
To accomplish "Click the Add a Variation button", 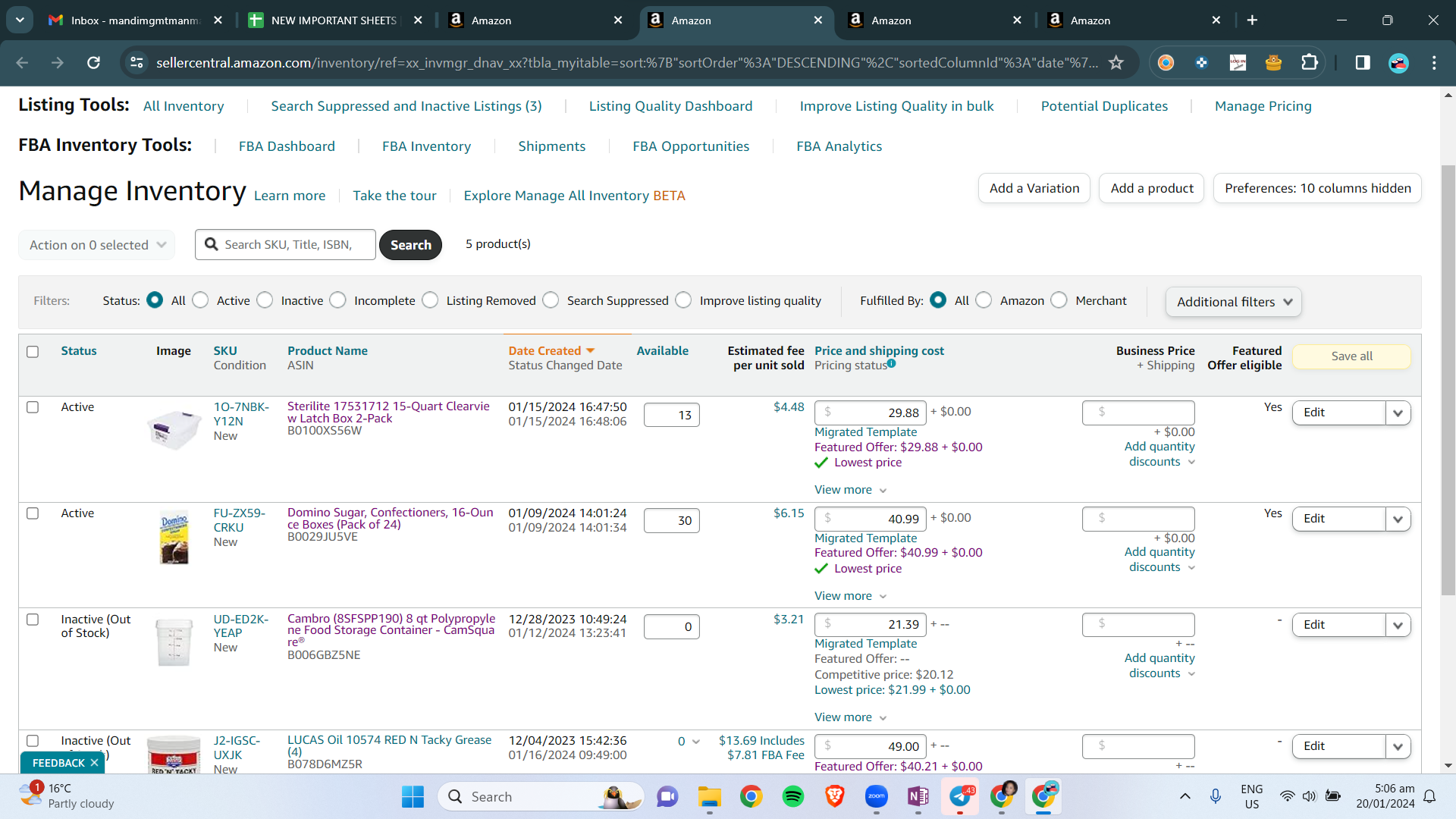I will (1034, 188).
